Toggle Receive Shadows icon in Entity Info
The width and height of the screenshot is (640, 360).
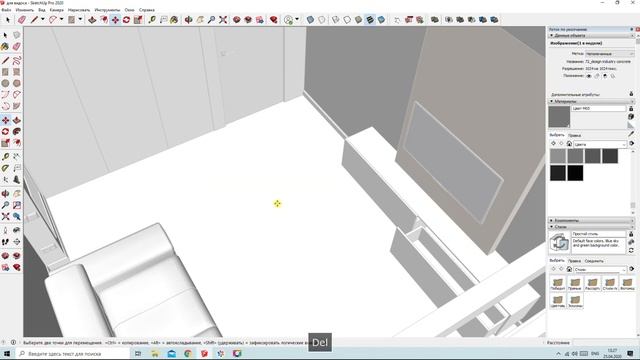click(x=605, y=76)
